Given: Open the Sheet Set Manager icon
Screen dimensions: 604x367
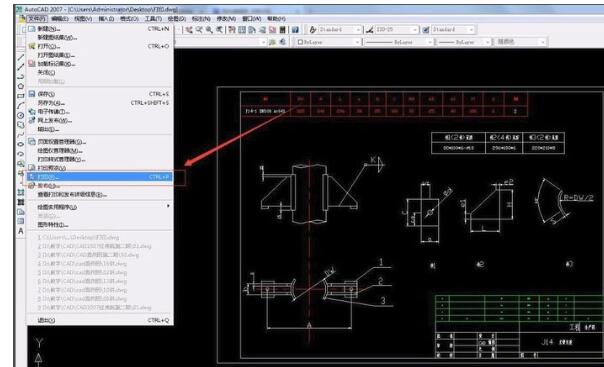Looking at the screenshot, I should (262, 30).
